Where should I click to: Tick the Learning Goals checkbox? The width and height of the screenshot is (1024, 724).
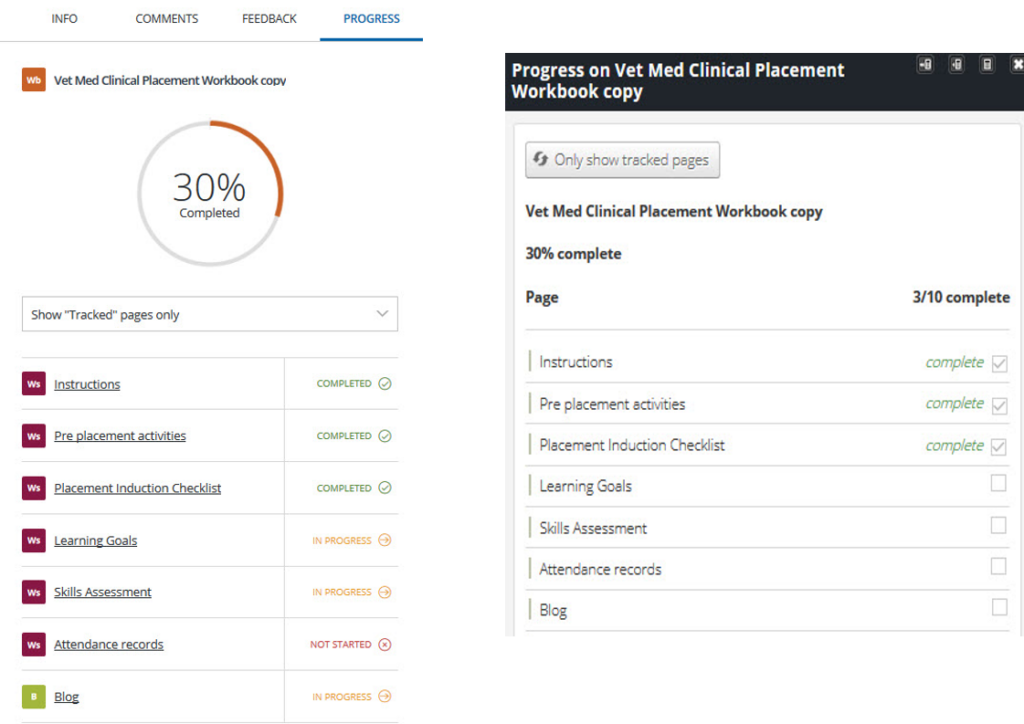[x=998, y=484]
